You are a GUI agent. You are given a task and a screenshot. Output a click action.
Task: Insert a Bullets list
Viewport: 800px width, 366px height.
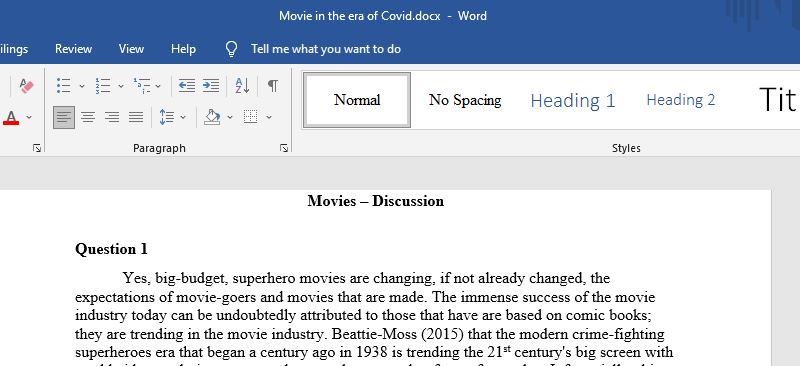(x=64, y=85)
